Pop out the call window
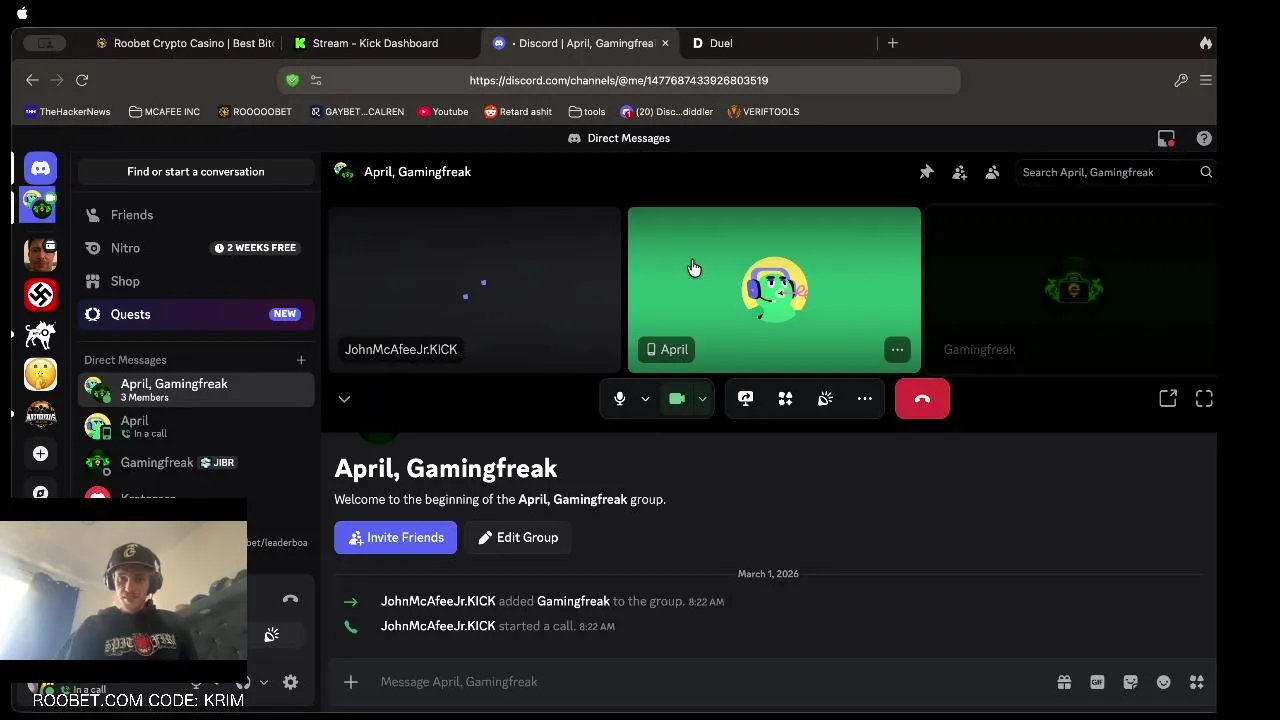The width and height of the screenshot is (1280, 720). click(1168, 399)
